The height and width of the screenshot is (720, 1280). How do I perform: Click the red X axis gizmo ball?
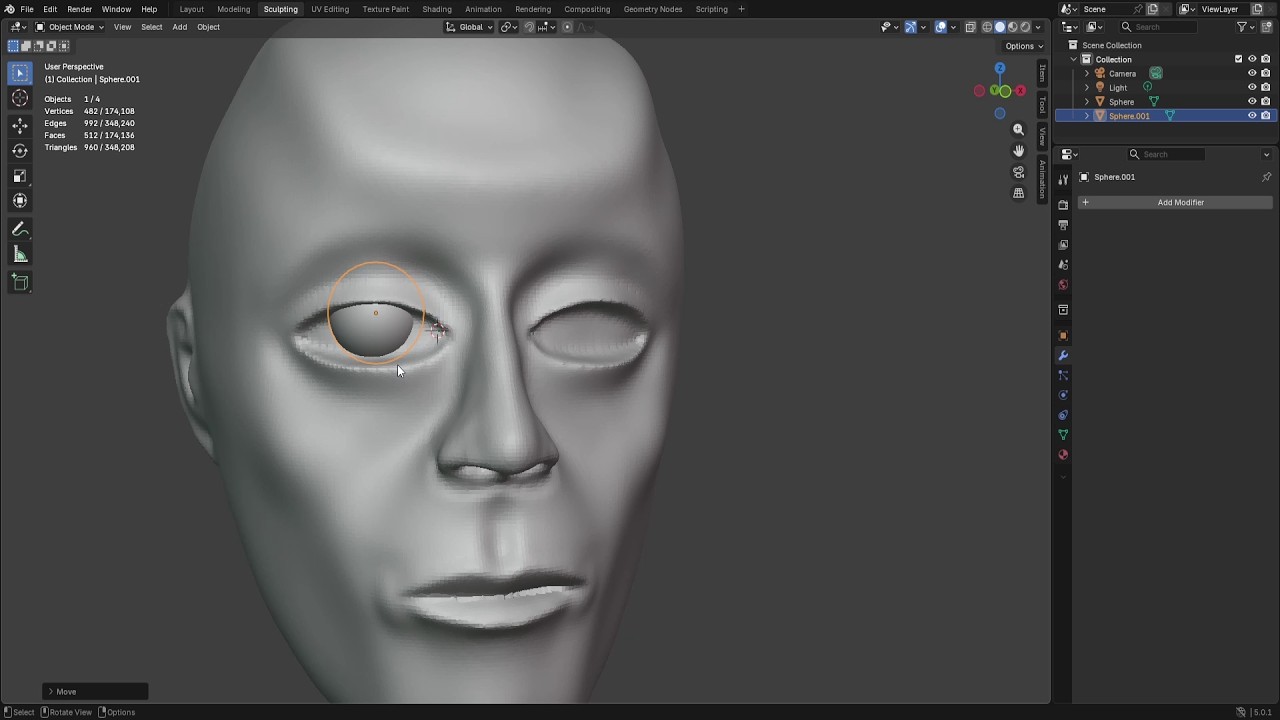1020,91
